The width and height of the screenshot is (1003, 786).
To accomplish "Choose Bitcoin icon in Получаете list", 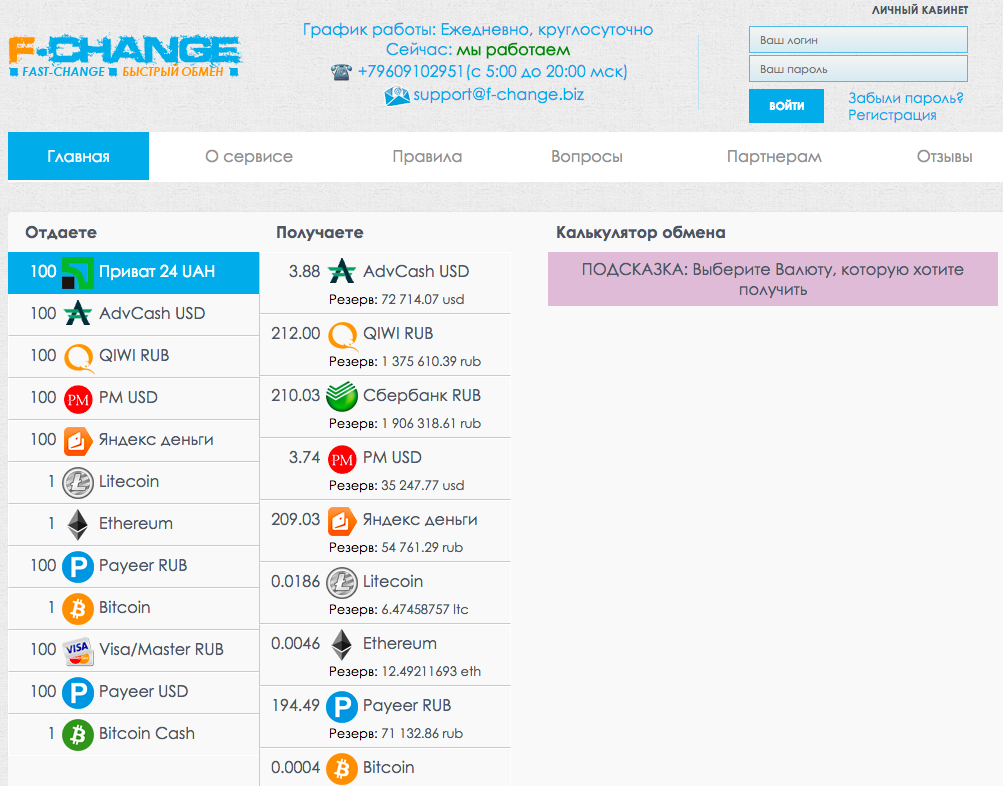I will point(342,769).
